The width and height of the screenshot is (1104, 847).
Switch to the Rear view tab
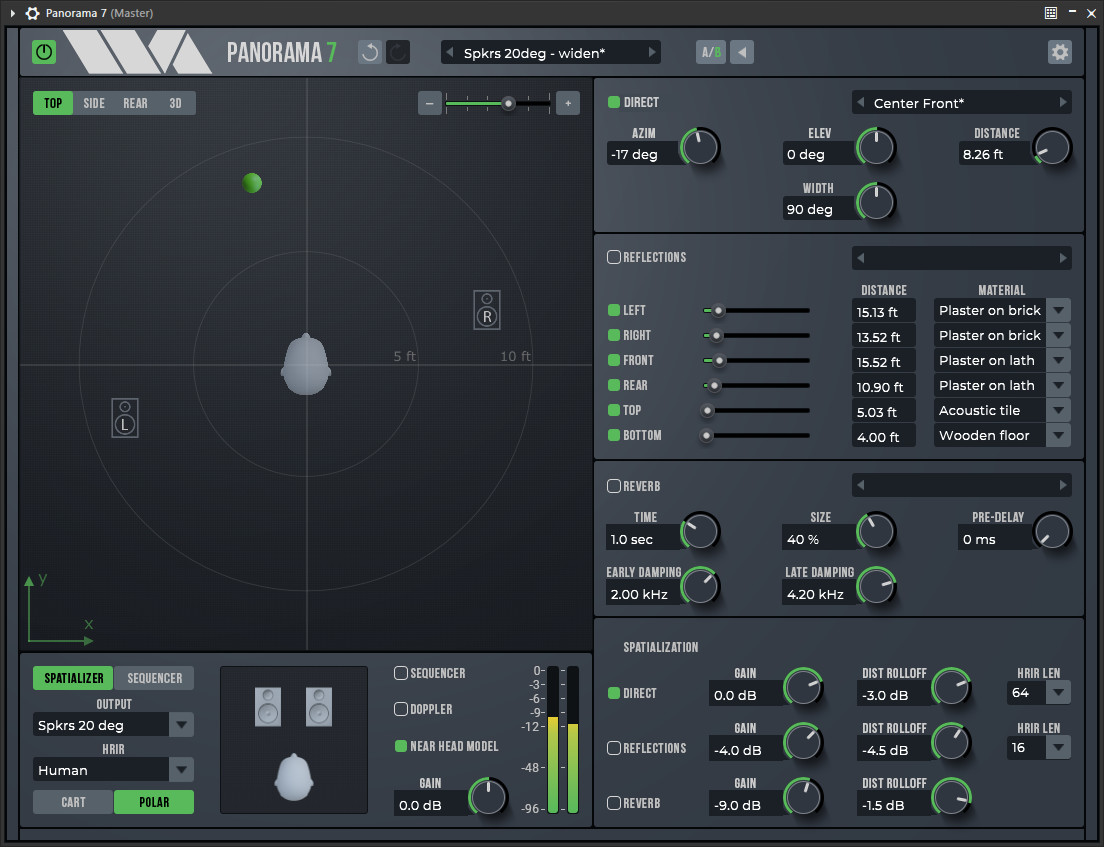click(135, 103)
